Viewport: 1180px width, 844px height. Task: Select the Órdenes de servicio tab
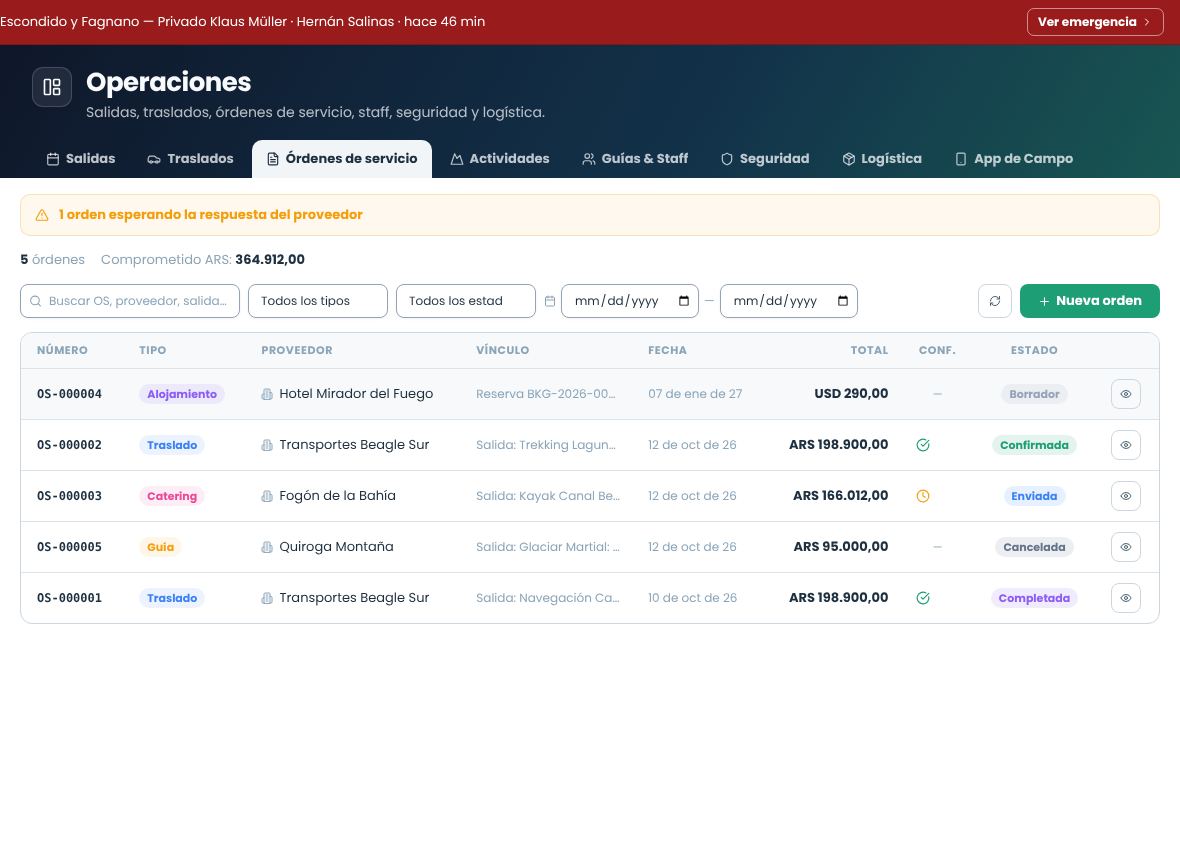coord(342,159)
